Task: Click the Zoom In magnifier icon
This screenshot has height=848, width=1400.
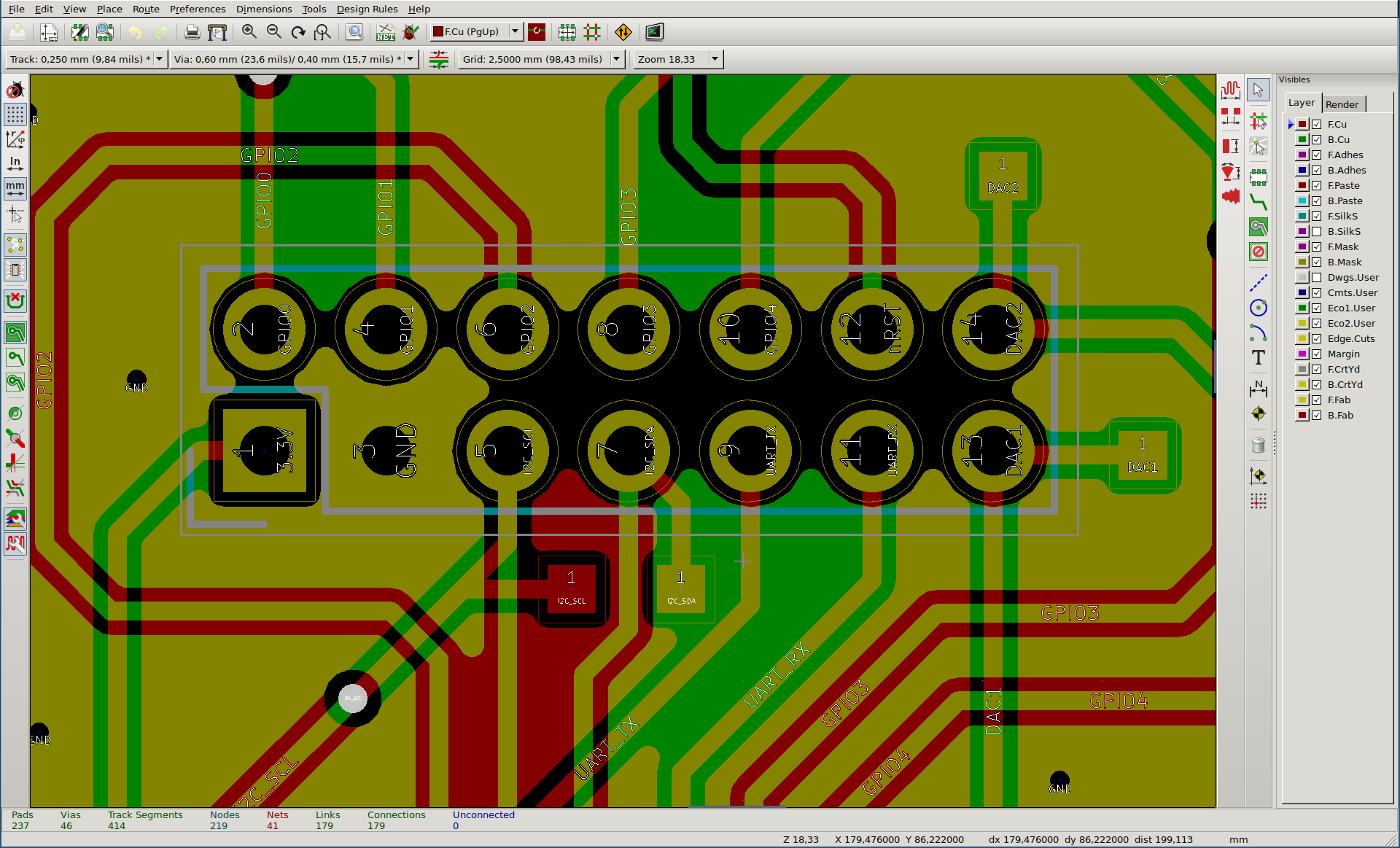Action: (x=249, y=31)
